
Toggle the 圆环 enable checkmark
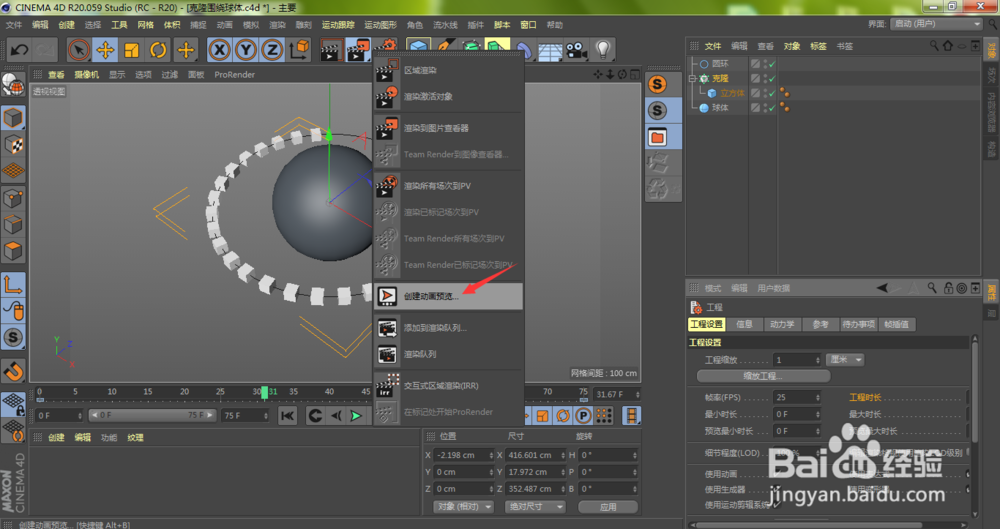(x=772, y=64)
